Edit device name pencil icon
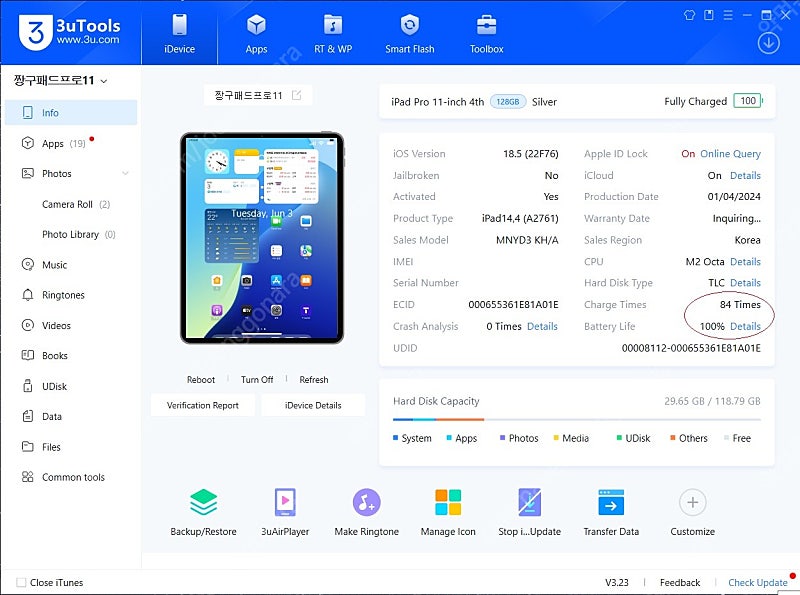800x595 pixels. click(x=296, y=95)
